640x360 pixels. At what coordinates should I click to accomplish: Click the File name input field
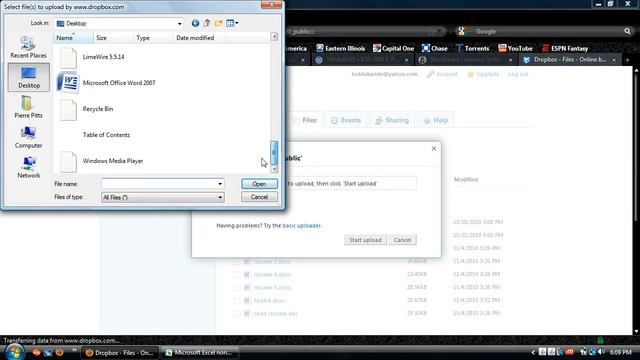159,184
